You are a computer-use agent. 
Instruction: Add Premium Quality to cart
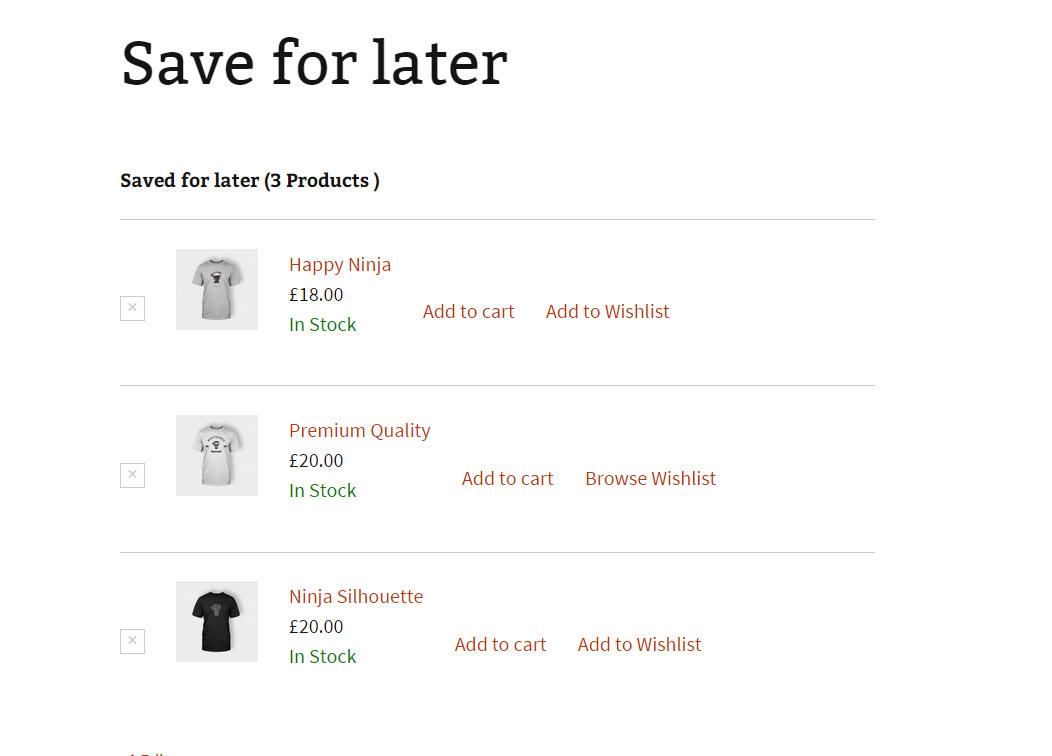pos(507,479)
